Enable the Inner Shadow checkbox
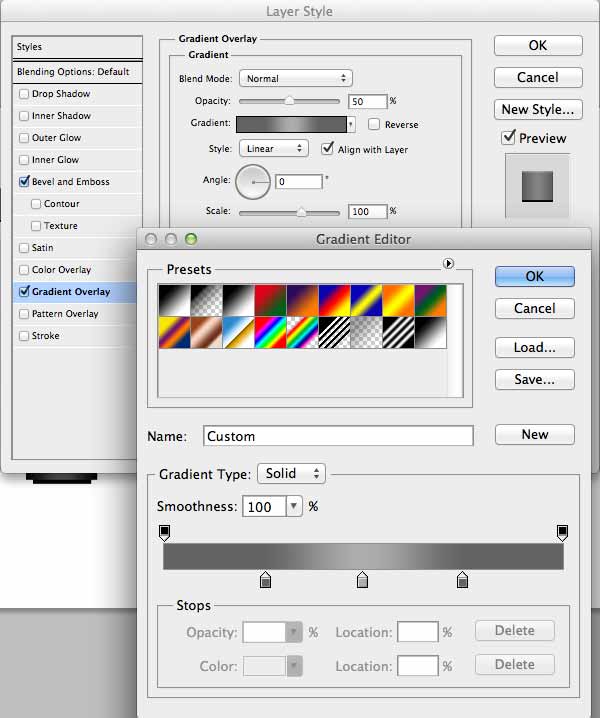The width and height of the screenshot is (600, 718). tap(24, 116)
